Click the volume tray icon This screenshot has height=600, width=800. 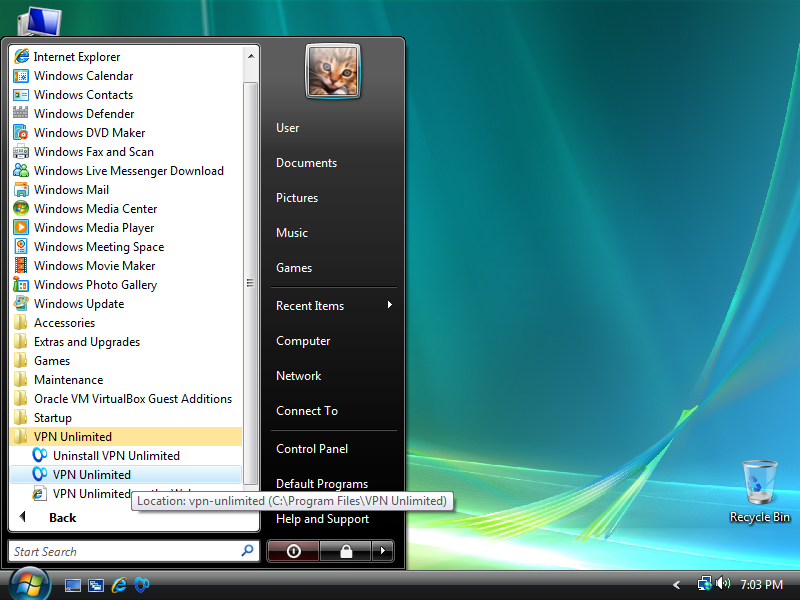(722, 583)
